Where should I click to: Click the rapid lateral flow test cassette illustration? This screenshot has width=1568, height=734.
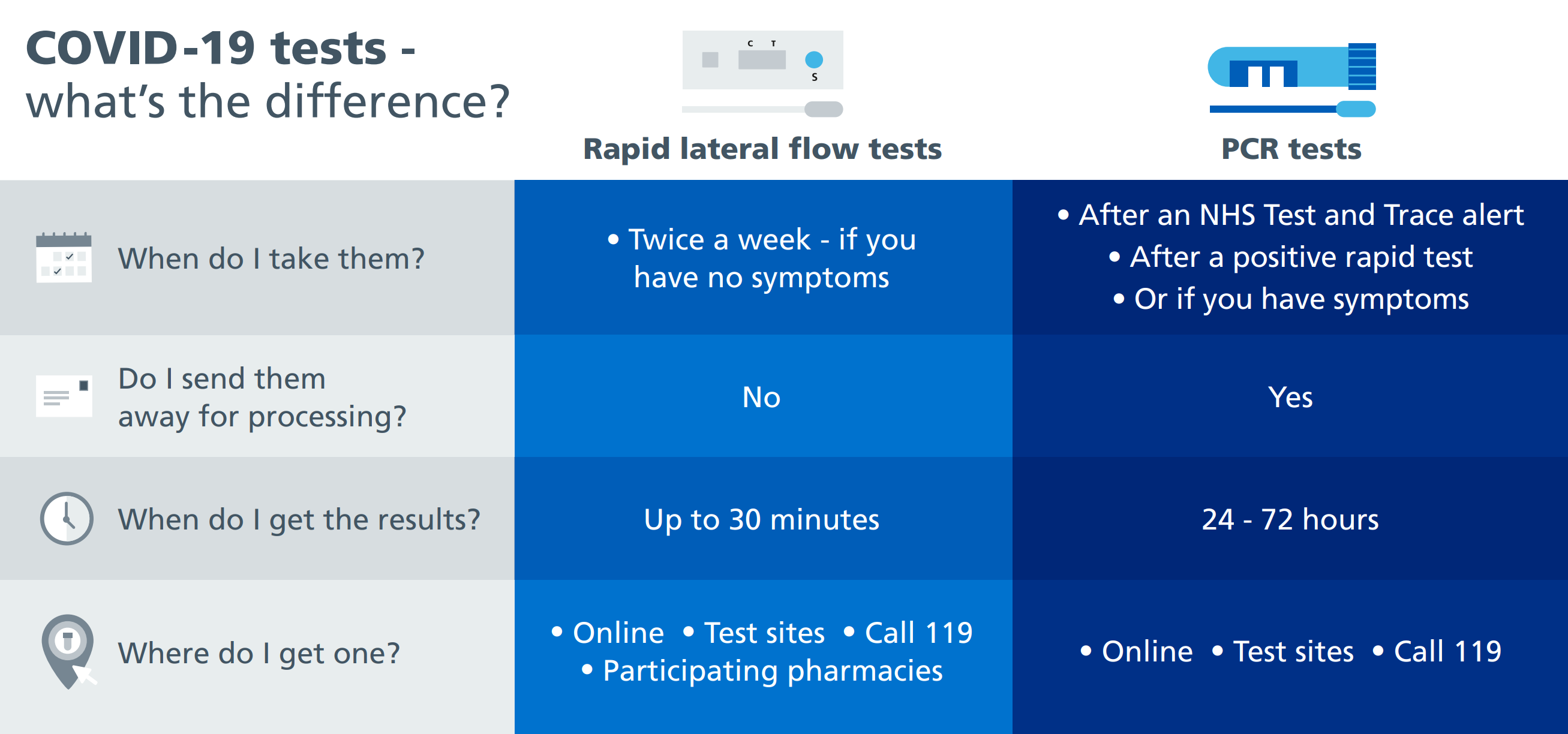(x=762, y=60)
